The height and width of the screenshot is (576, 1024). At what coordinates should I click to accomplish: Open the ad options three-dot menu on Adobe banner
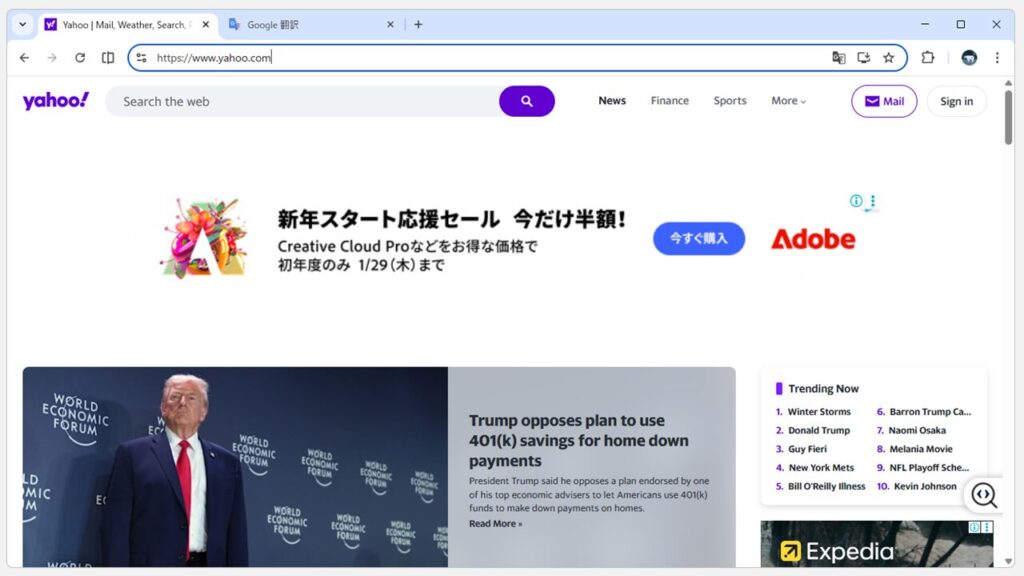click(871, 202)
